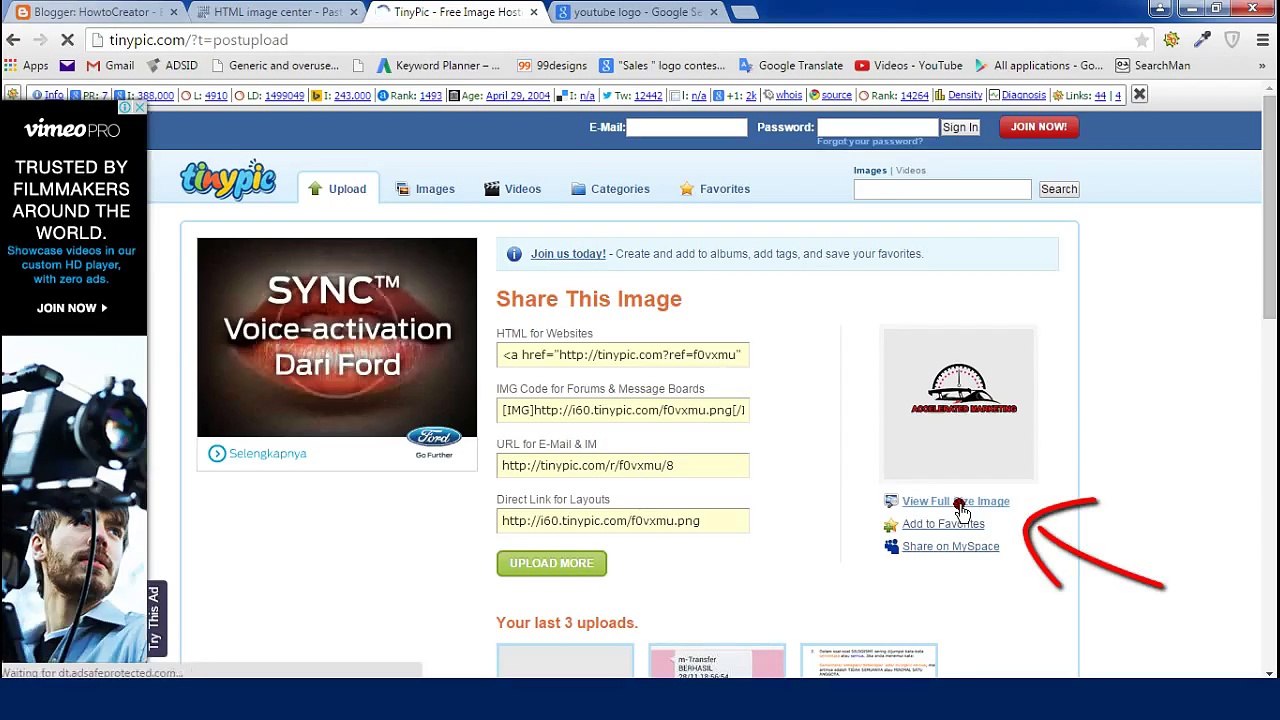Image resolution: width=1280 pixels, height=720 pixels.
Task: Open the Apps bookmarks shortcut
Action: [26, 66]
